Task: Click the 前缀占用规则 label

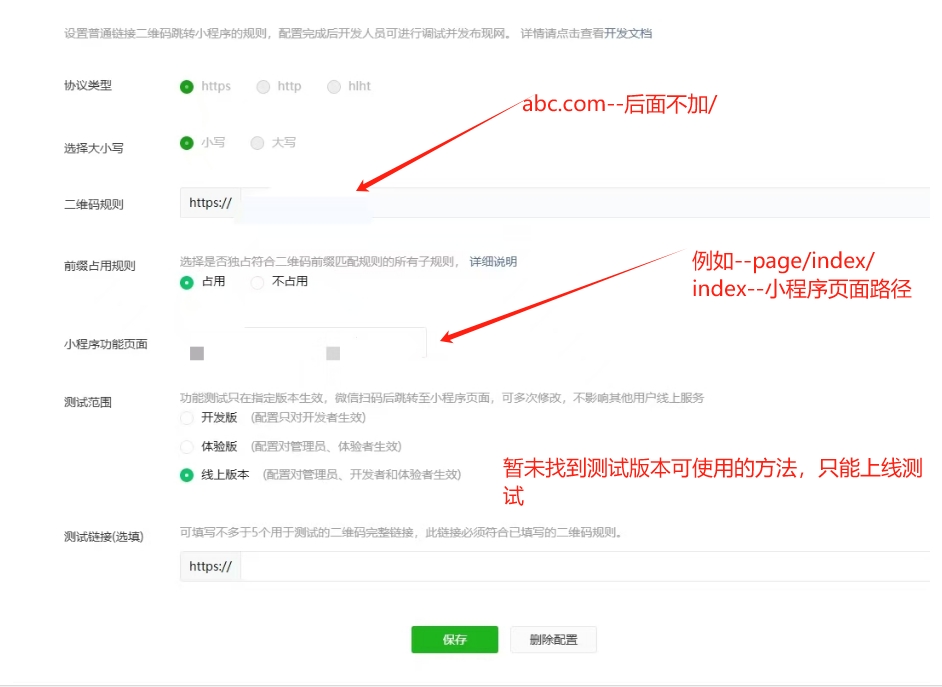Action: pos(100,265)
